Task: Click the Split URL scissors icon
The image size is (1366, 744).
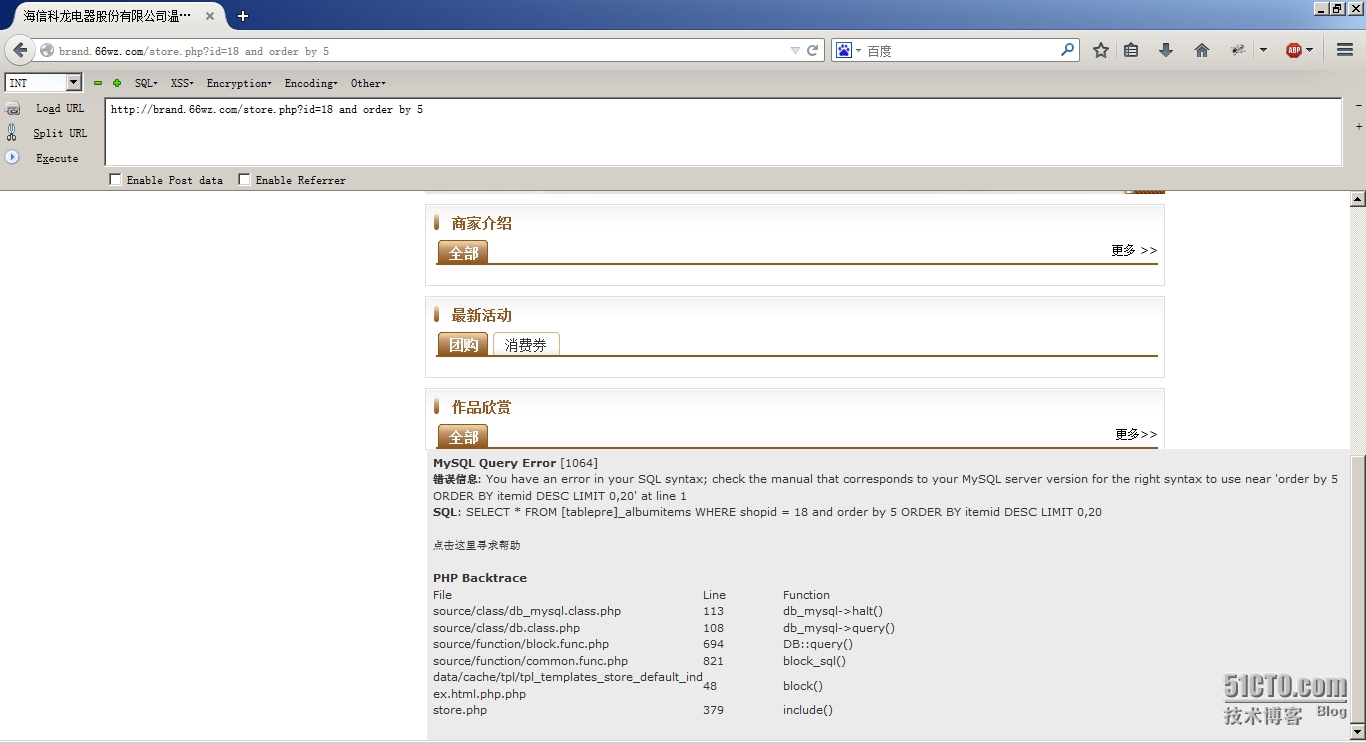Action: click(13, 132)
